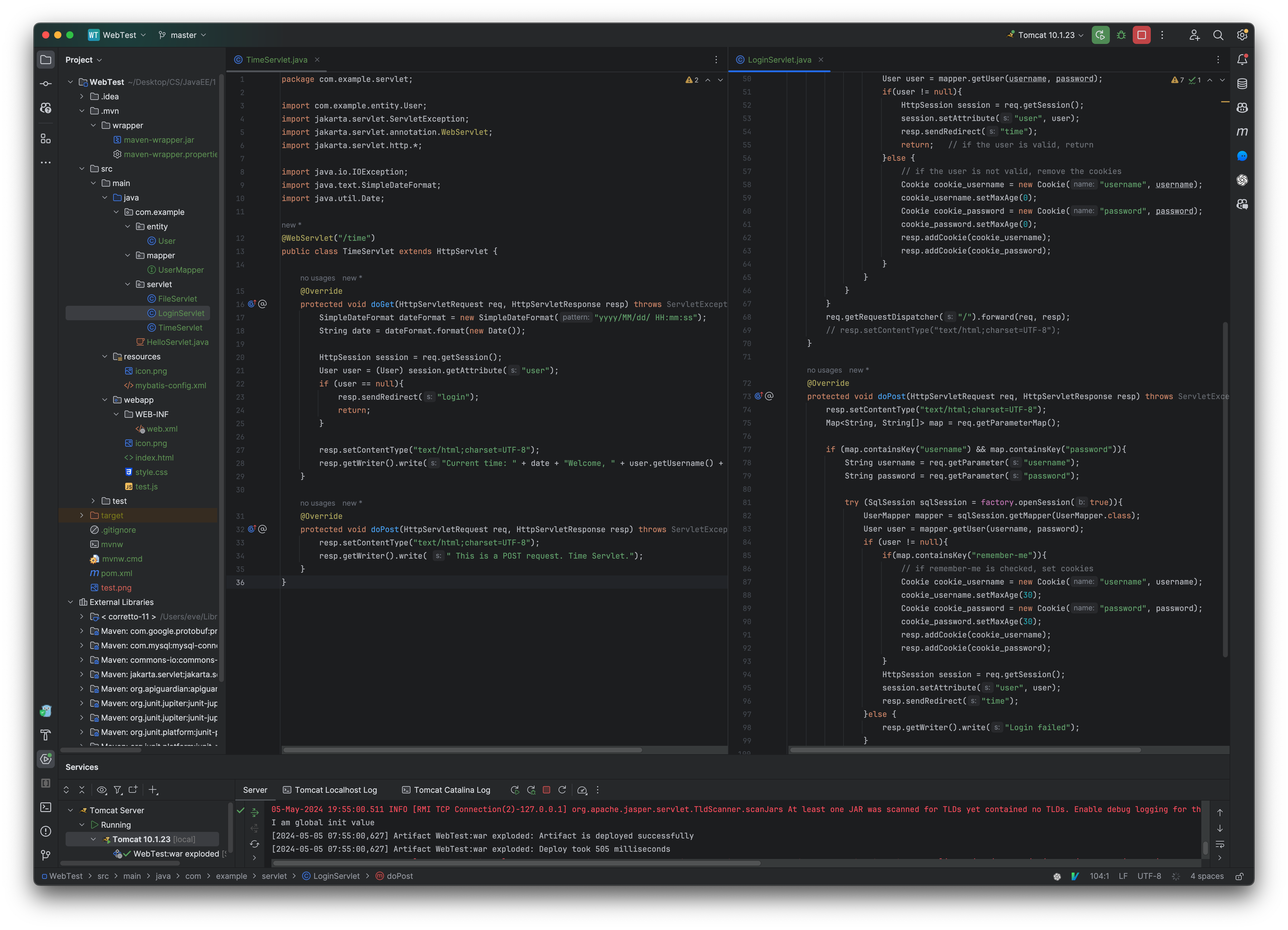Screen dimensions: 1288x930
Task: Toggle scroll-to-end in the Tomcat log
Action: click(1220, 828)
